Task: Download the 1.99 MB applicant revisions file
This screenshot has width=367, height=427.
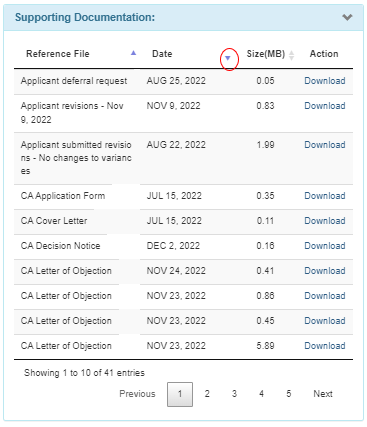Action: tap(325, 145)
